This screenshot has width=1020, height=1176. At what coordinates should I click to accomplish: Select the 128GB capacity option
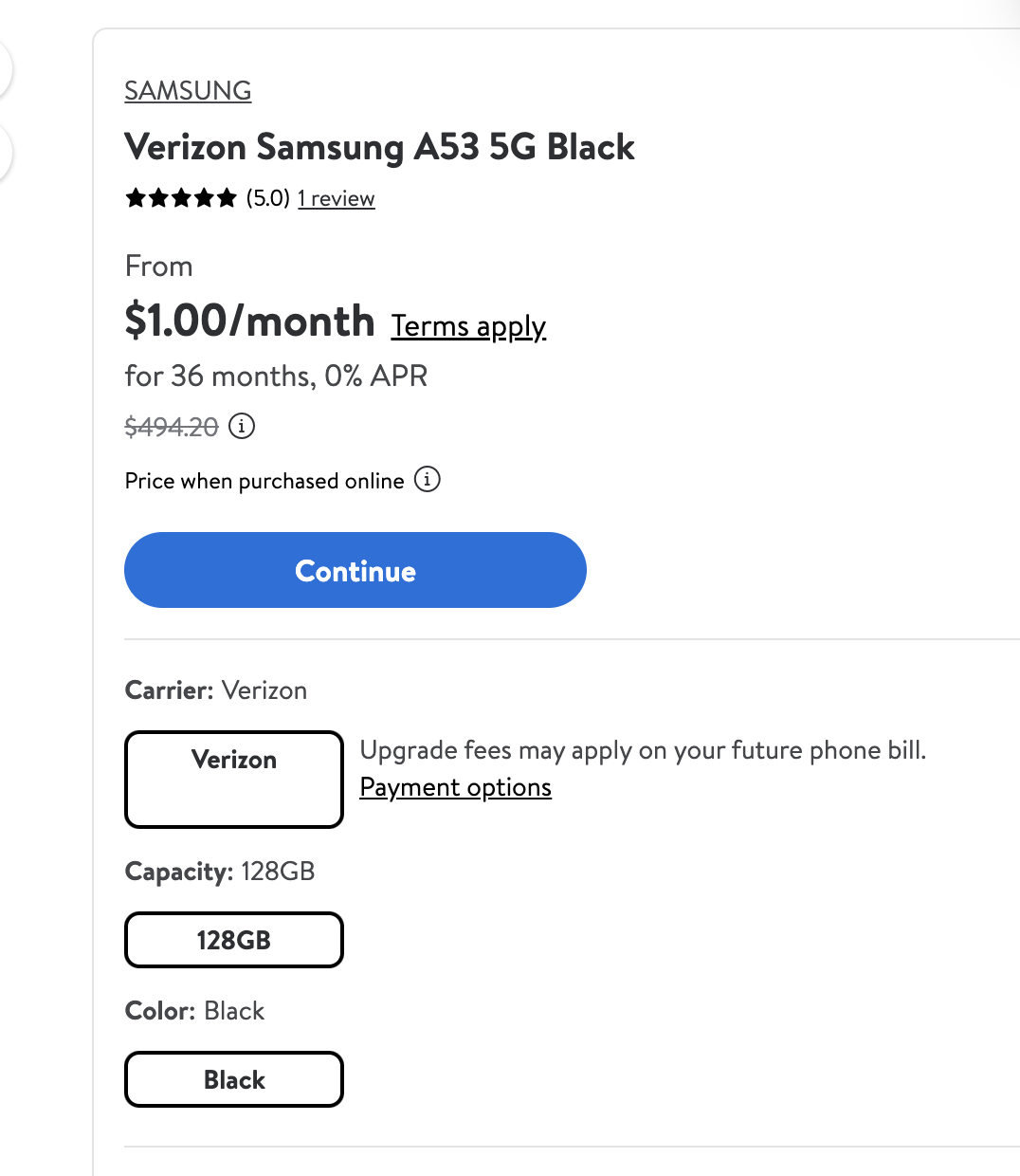(234, 940)
